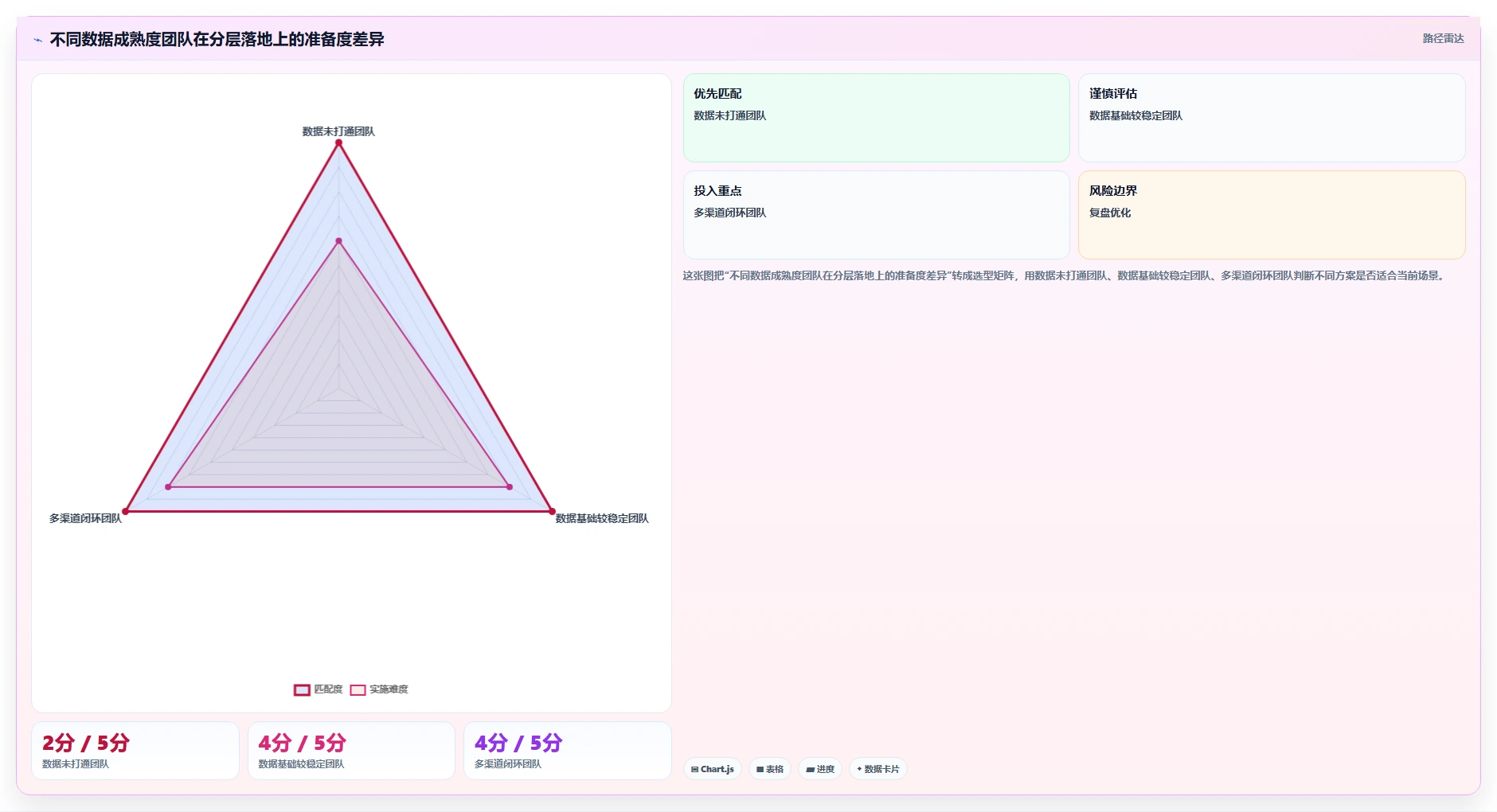1497x812 pixels.
Task: Click the page title 不同数据成熟度团队在分层落地上的准备度差异
Action: point(217,39)
